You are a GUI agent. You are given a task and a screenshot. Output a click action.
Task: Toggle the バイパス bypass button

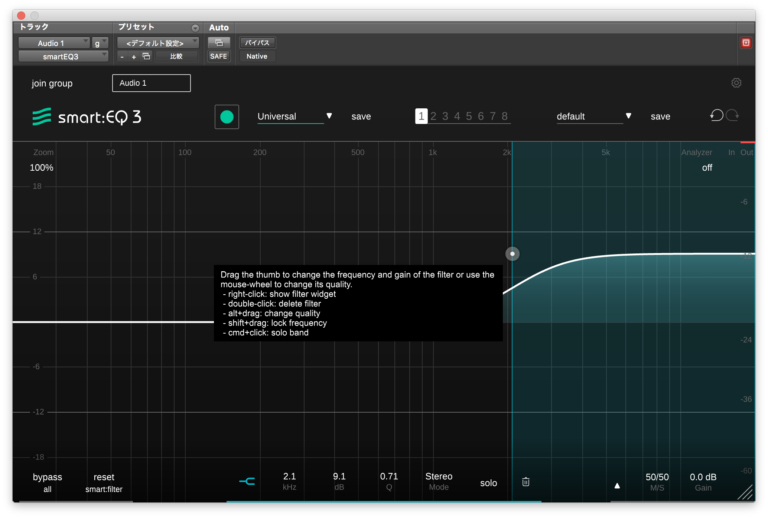(257, 43)
